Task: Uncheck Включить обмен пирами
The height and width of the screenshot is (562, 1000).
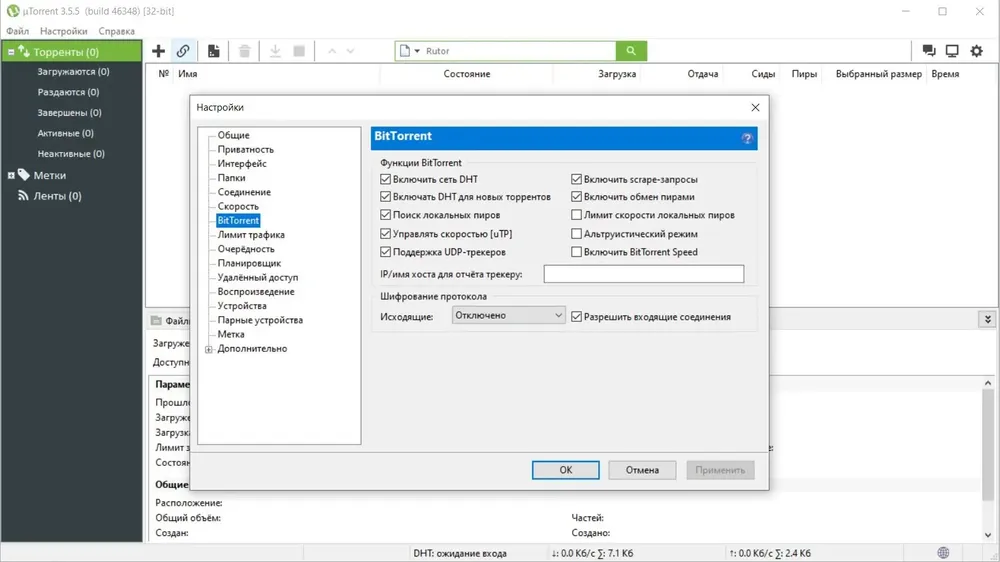Action: pos(577,196)
